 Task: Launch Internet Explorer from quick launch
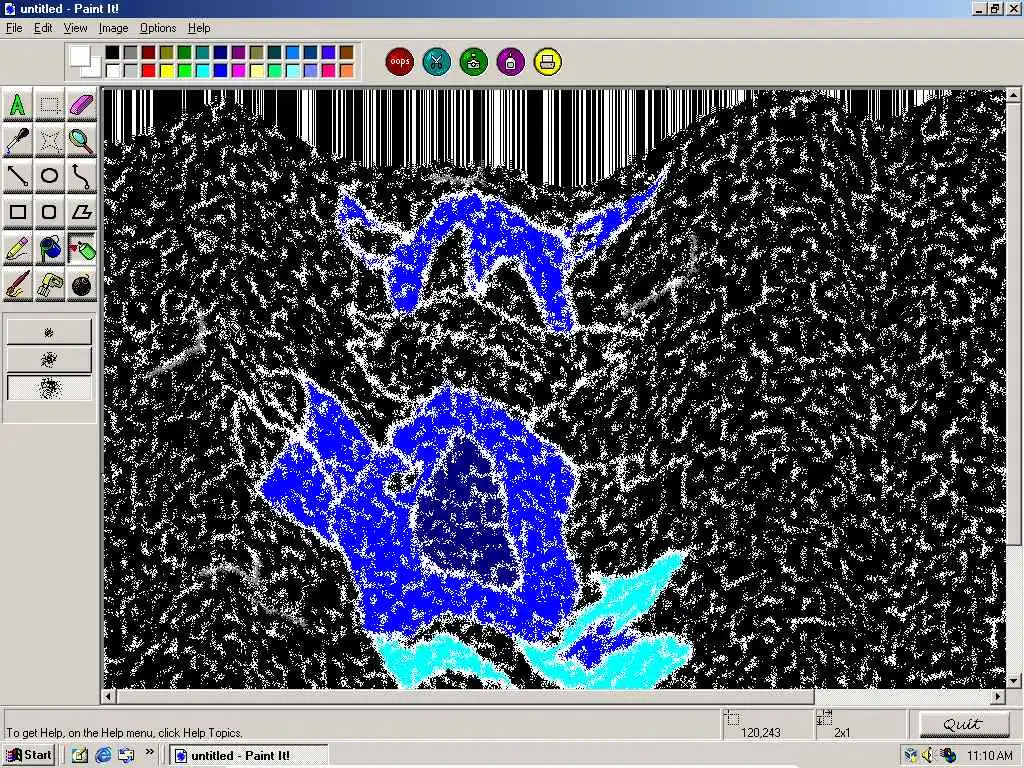pyautogui.click(x=103, y=756)
